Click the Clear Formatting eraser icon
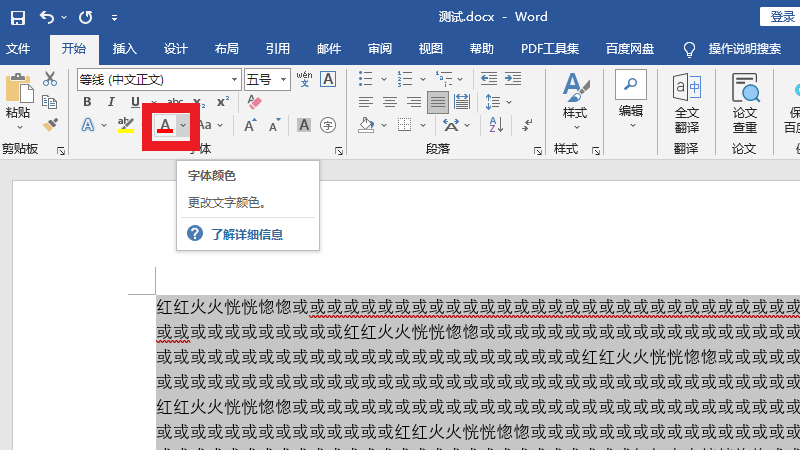The height and width of the screenshot is (450, 800). pos(254,102)
